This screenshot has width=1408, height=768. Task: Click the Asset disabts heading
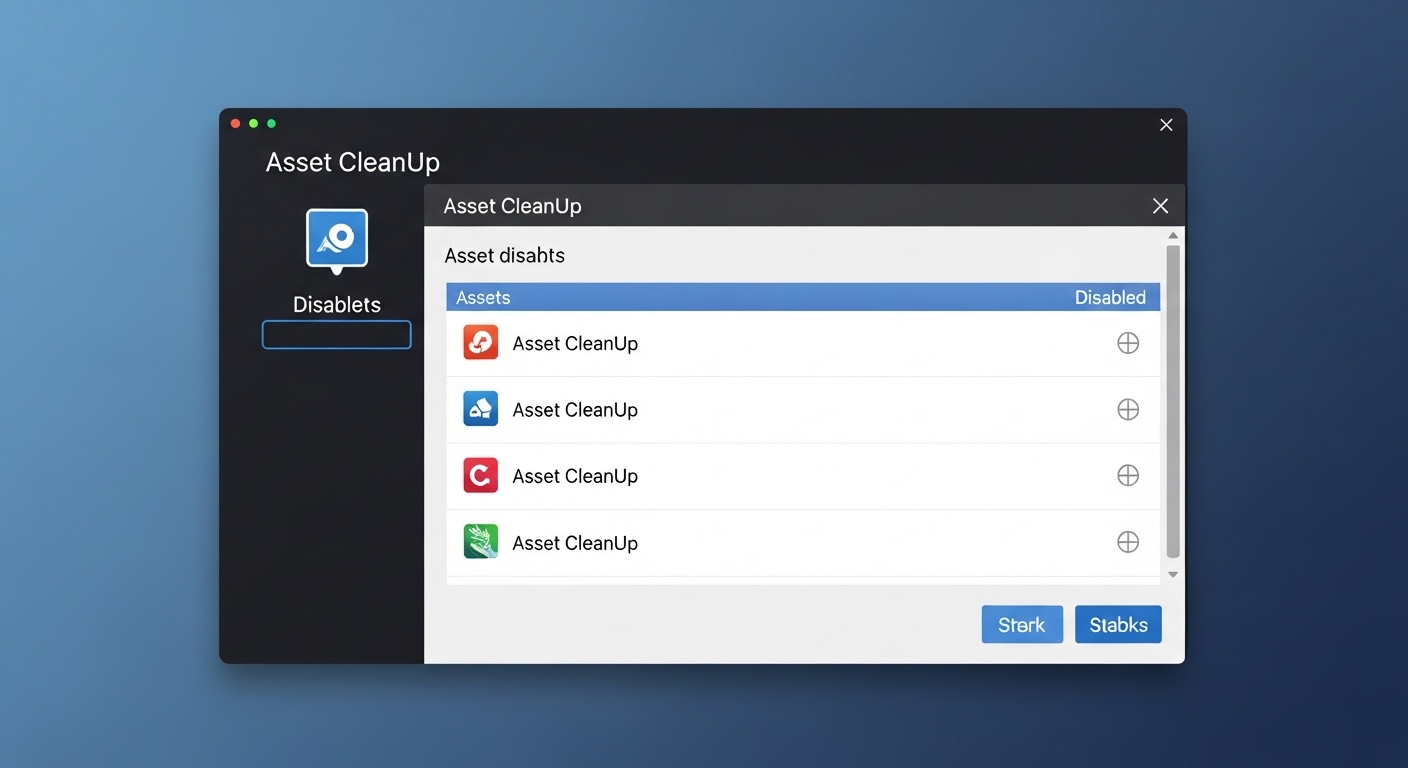click(505, 255)
